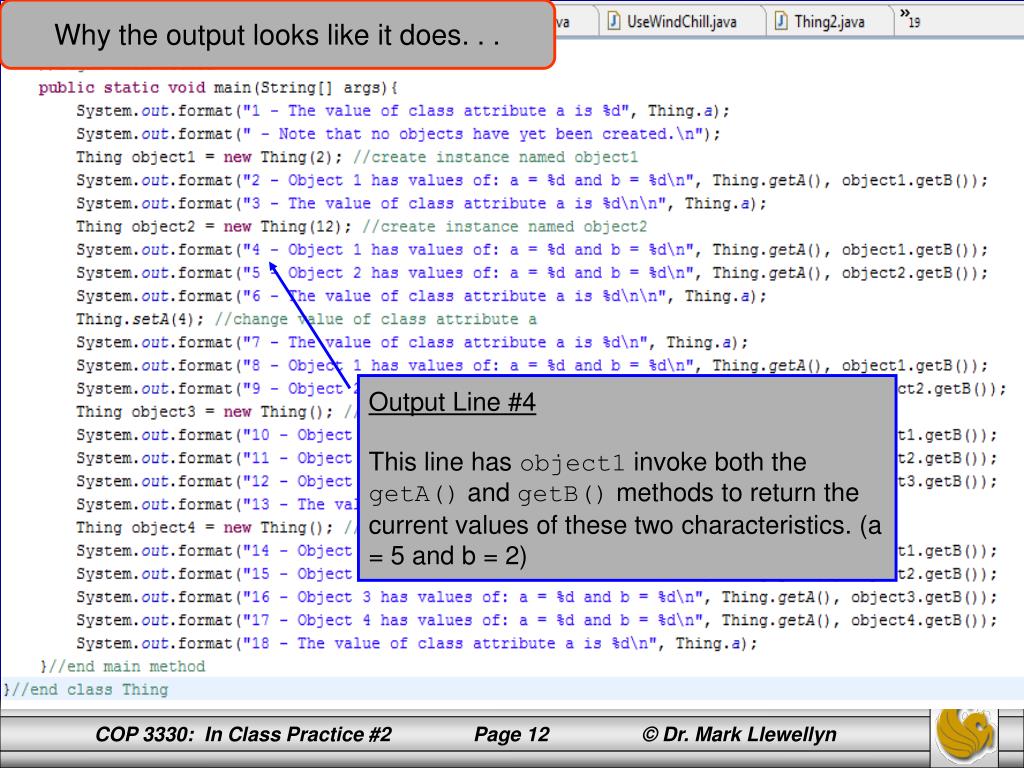Click the 'Thing object1 = new Thing(2);' statement
This screenshot has height=768, width=1024.
(x=209, y=157)
